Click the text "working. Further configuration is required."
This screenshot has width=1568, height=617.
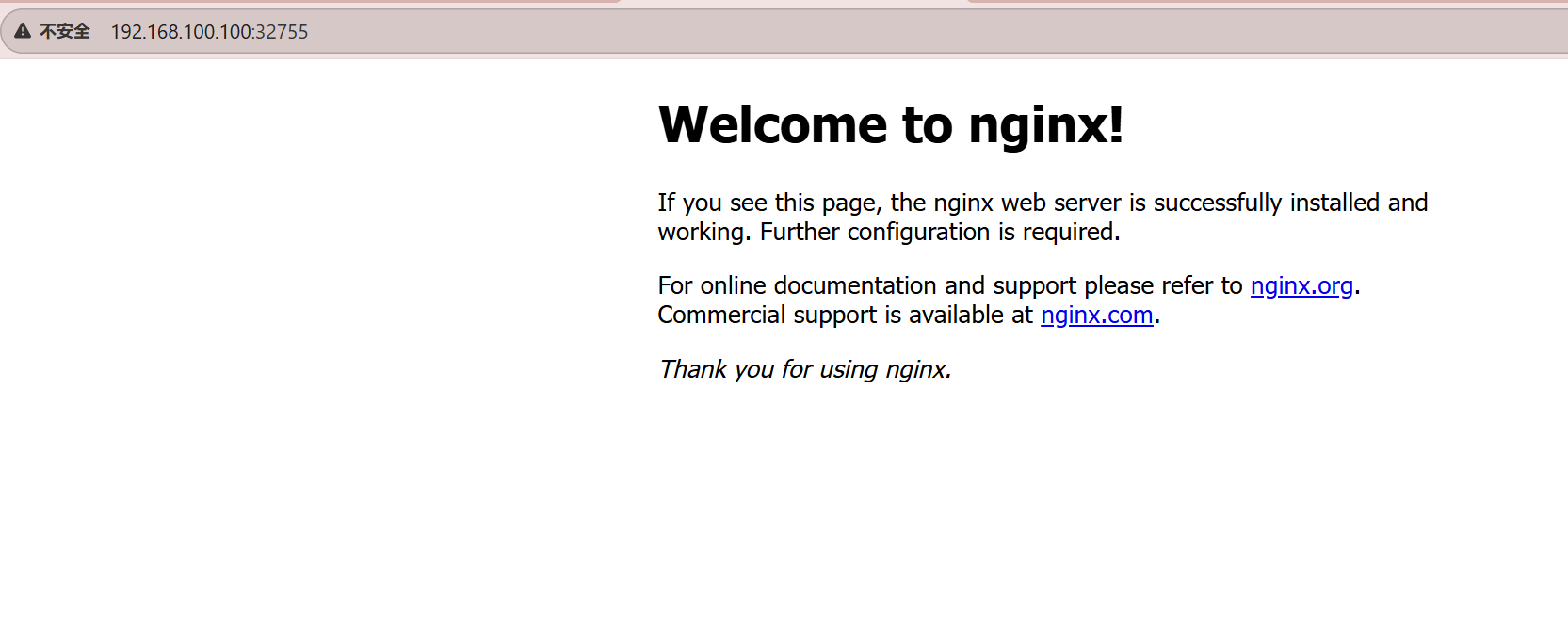pyautogui.click(x=889, y=232)
